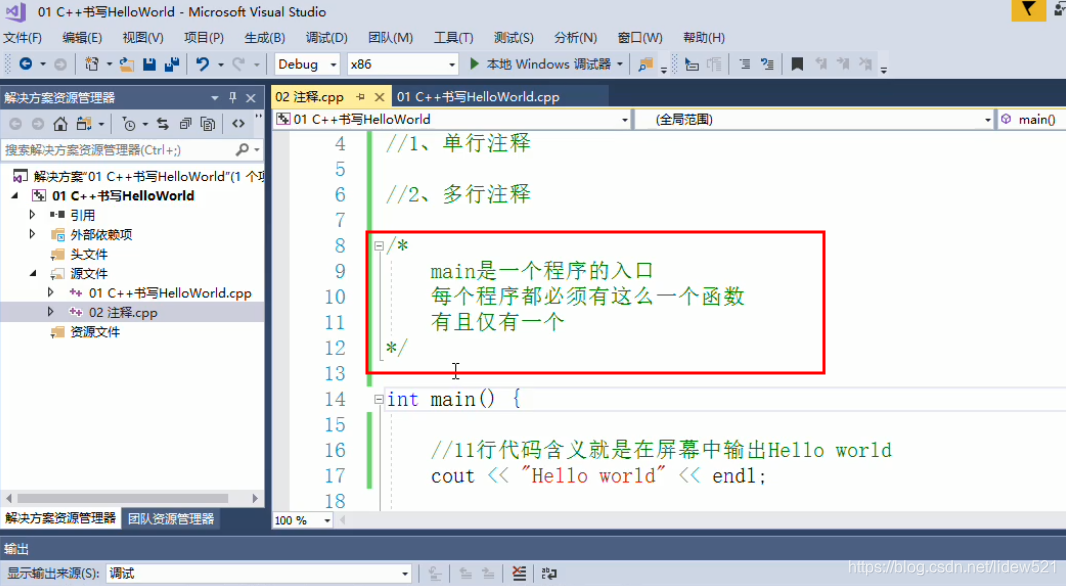Select the 解决方案资源管理器 bottom tab
Screen dimensions: 1066x586
tap(61, 519)
